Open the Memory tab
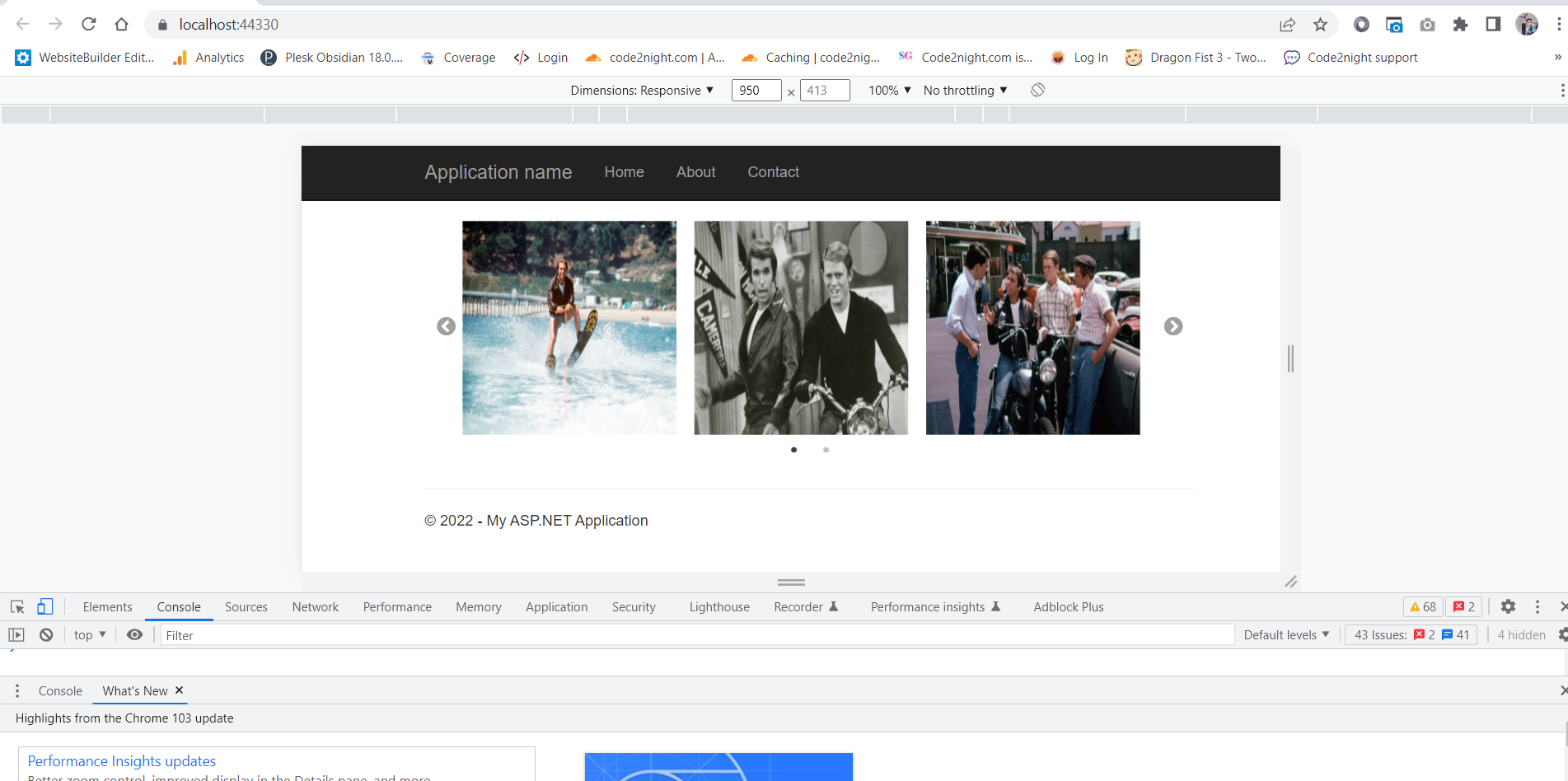This screenshot has width=1568, height=781. coord(479,607)
